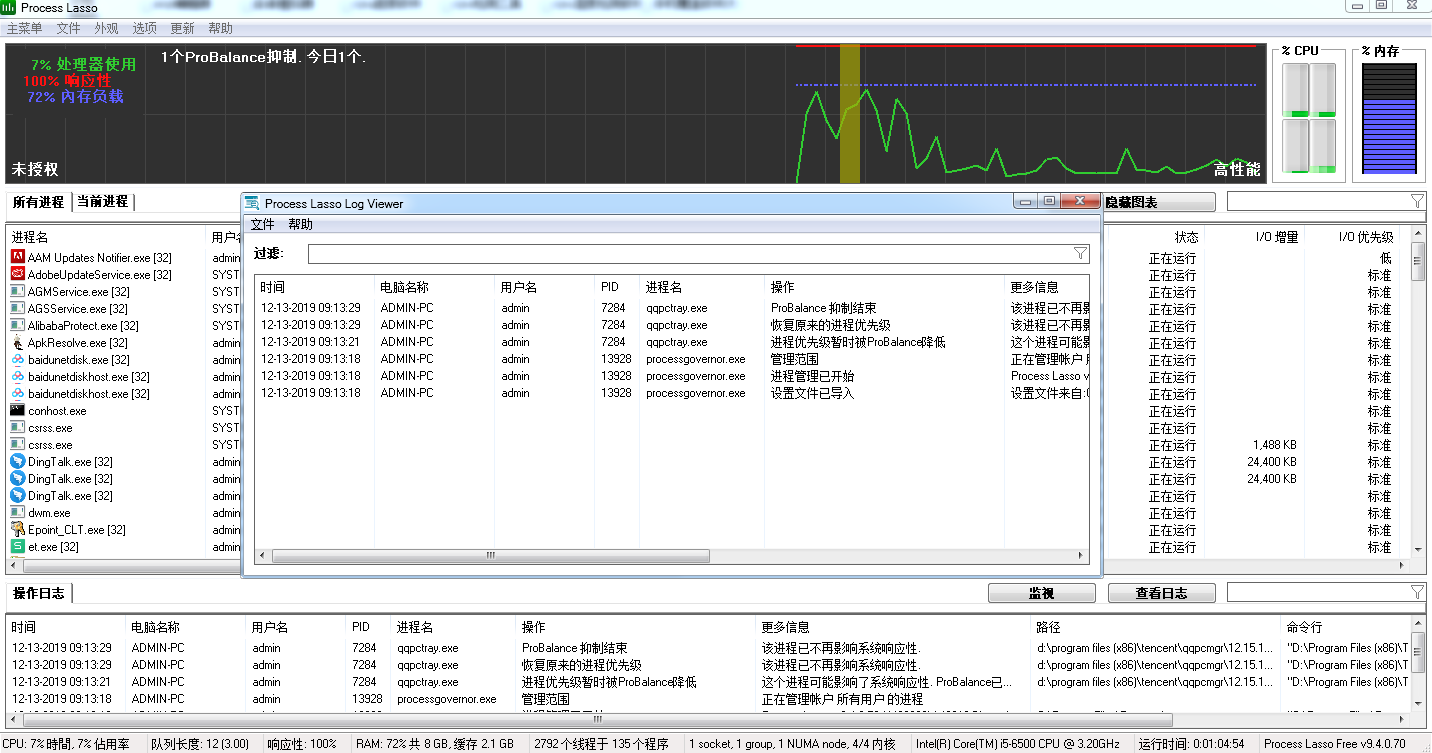Click the funnel icon beside 查看日志 search box
Image resolution: width=1432 pixels, height=753 pixels.
[1417, 593]
